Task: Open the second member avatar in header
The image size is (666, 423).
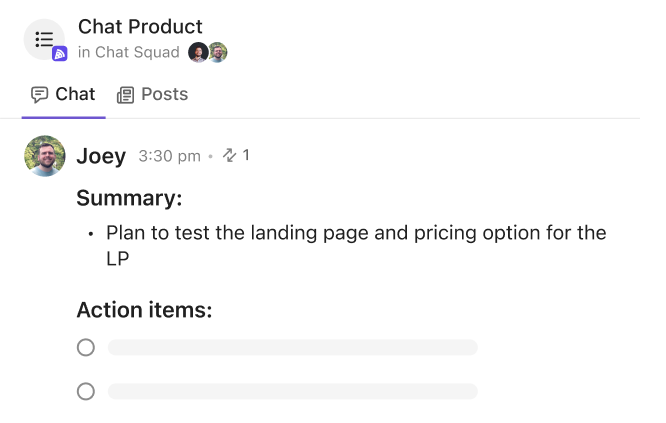Action: [x=218, y=52]
